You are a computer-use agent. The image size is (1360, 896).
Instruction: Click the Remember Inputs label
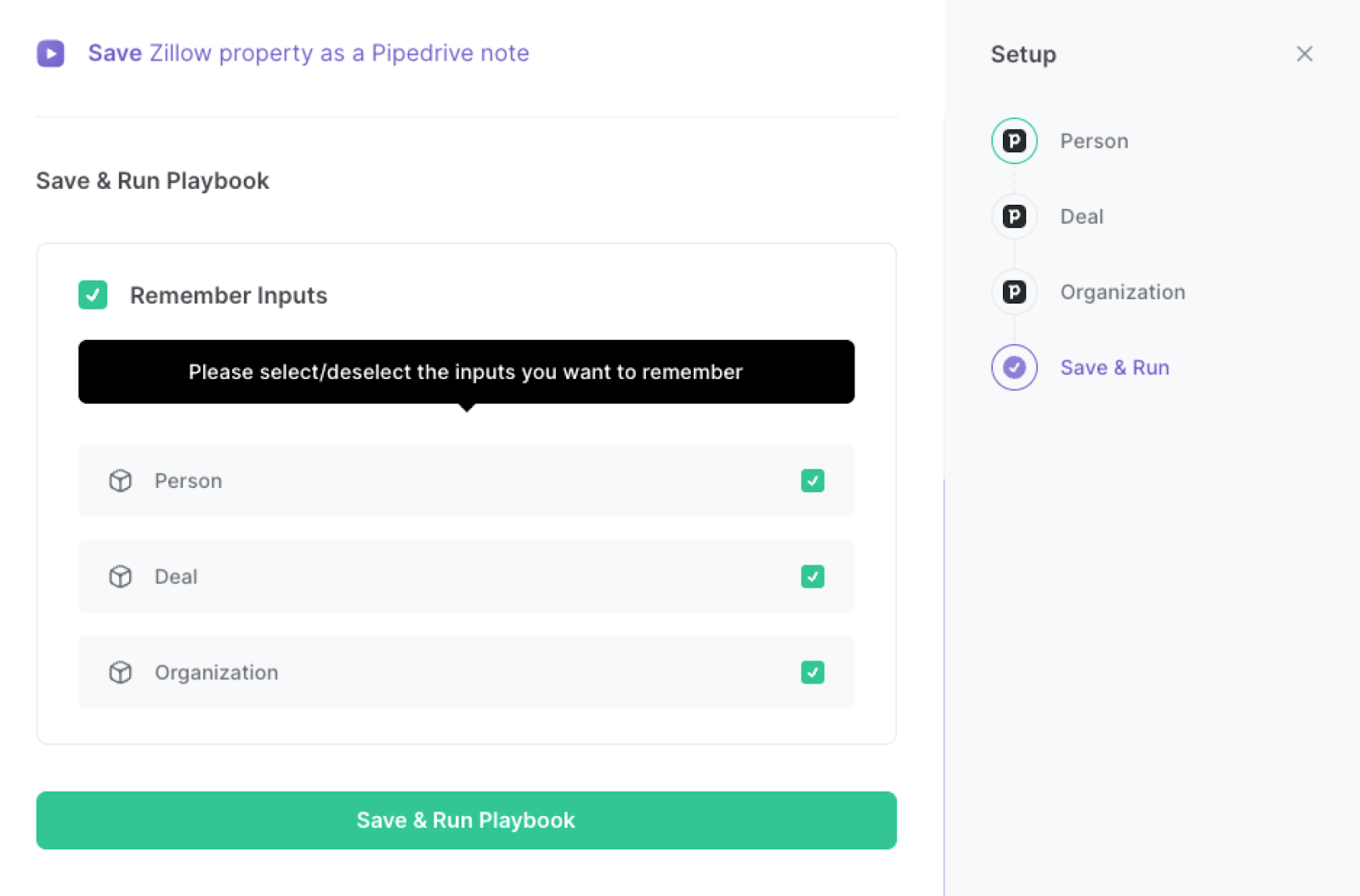tap(229, 296)
